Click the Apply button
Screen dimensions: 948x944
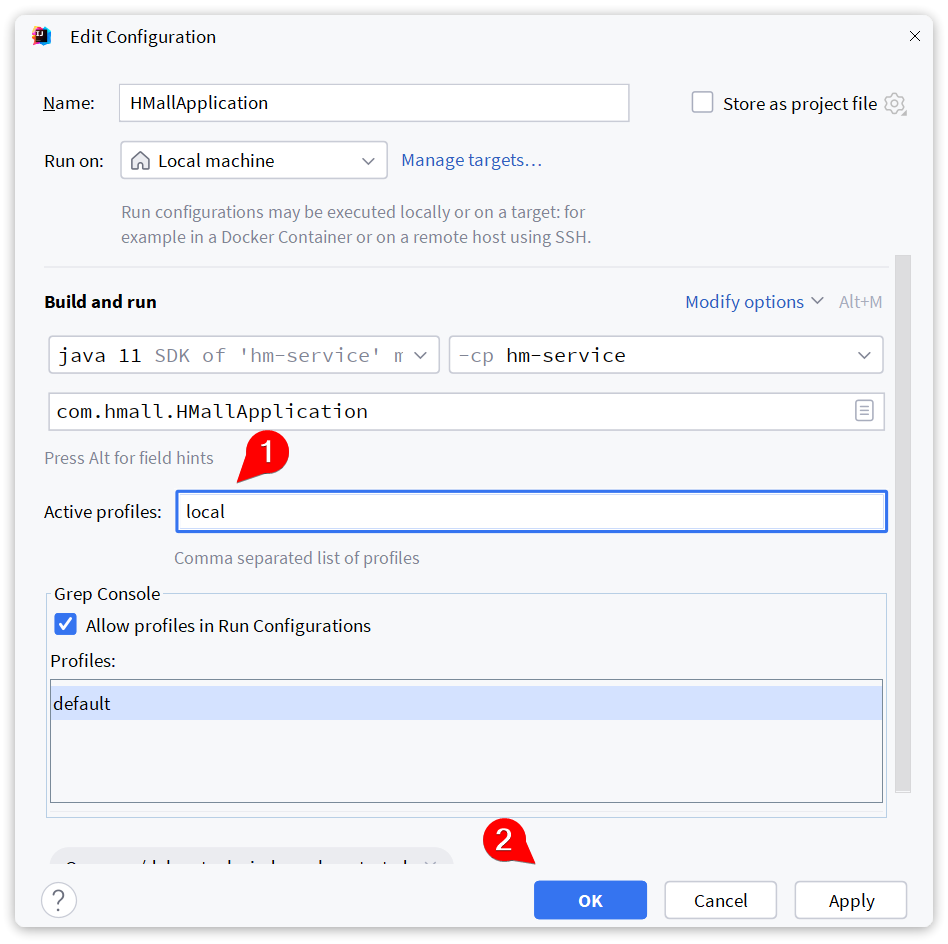tap(851, 900)
